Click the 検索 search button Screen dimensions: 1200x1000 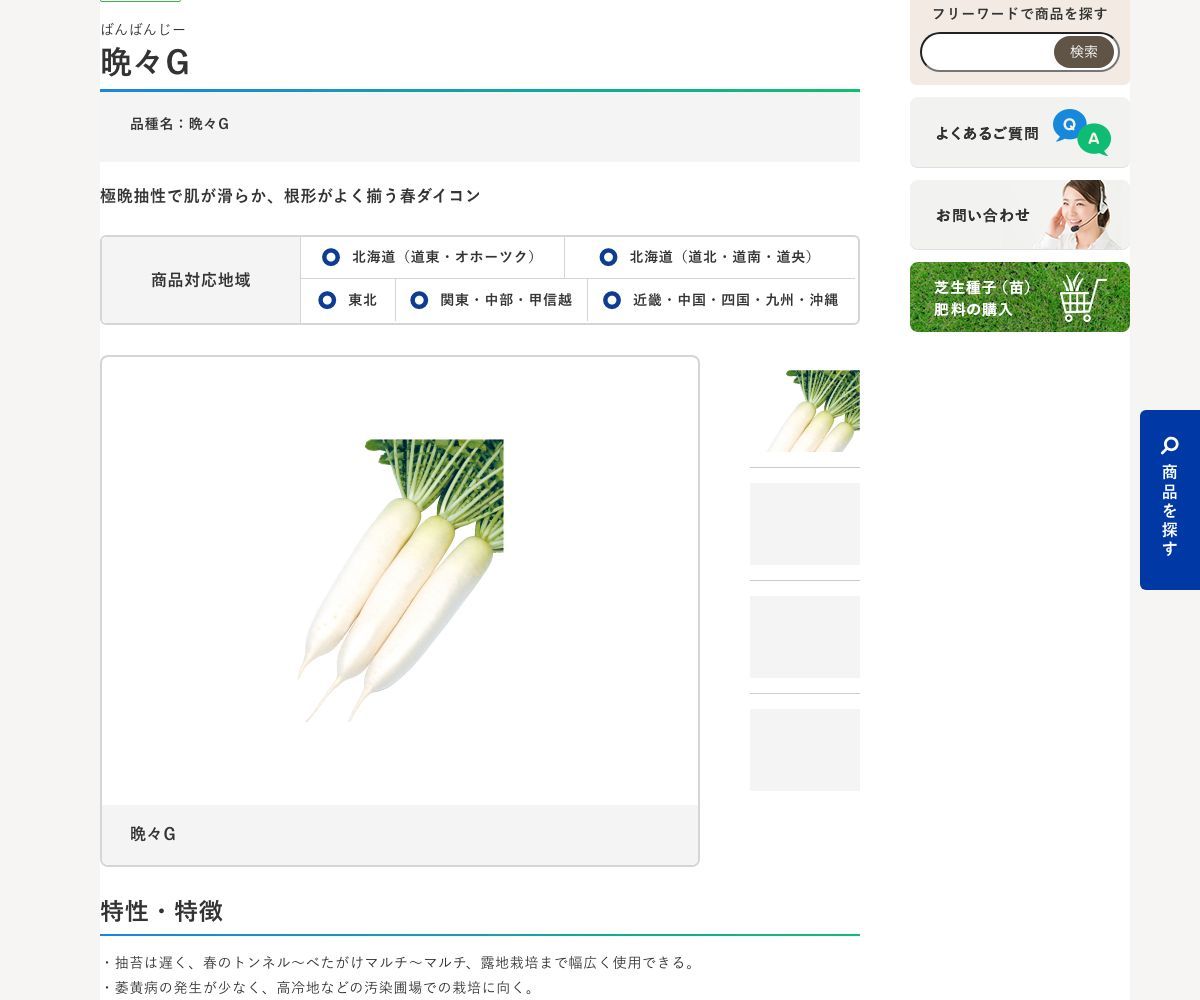pyautogui.click(x=1084, y=52)
